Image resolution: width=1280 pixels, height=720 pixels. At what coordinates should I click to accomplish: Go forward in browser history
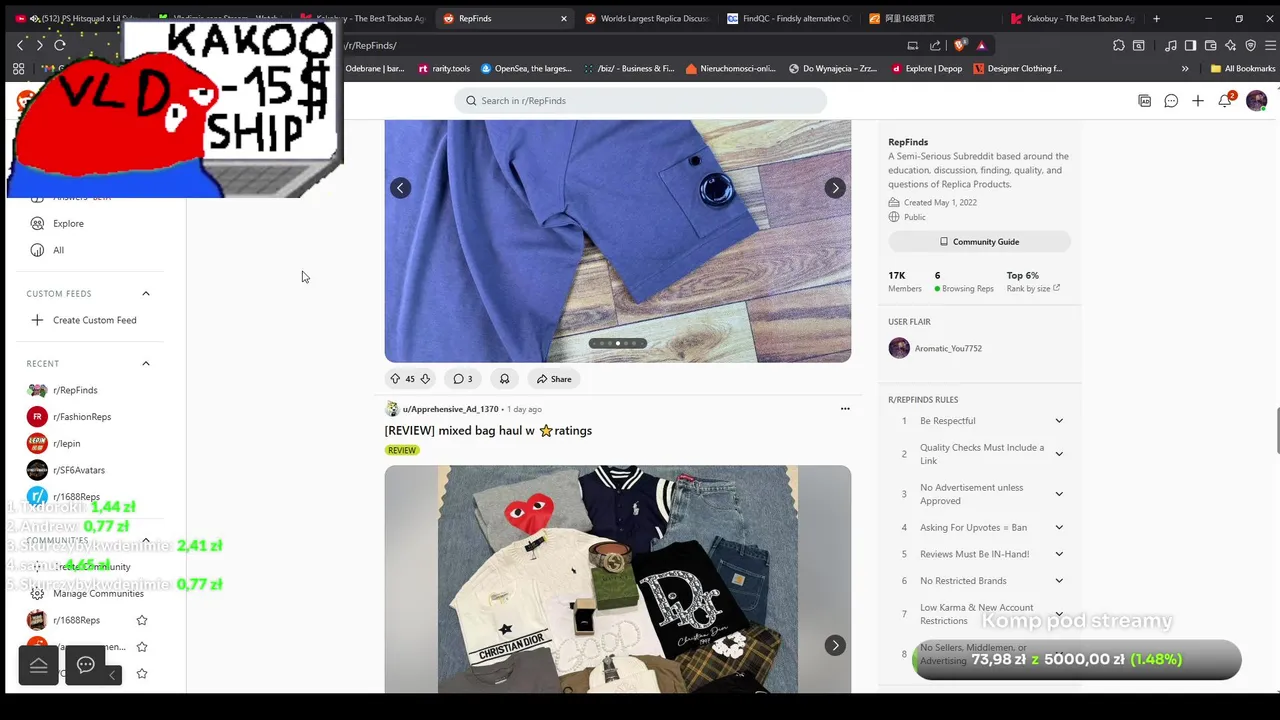tap(39, 45)
